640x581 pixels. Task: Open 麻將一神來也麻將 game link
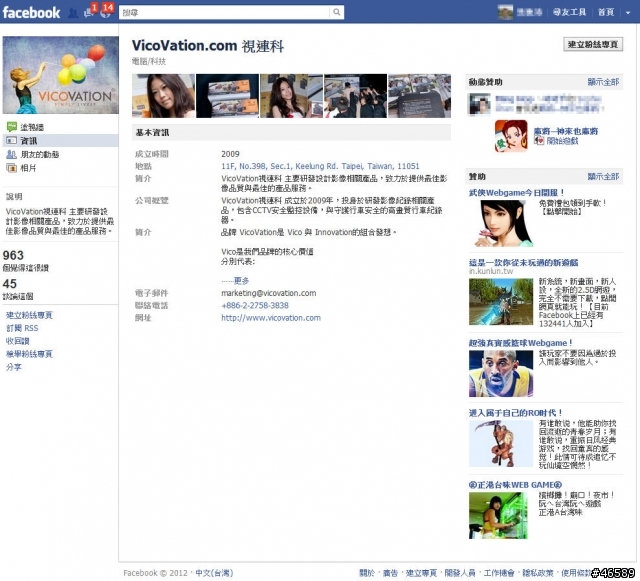[566, 131]
